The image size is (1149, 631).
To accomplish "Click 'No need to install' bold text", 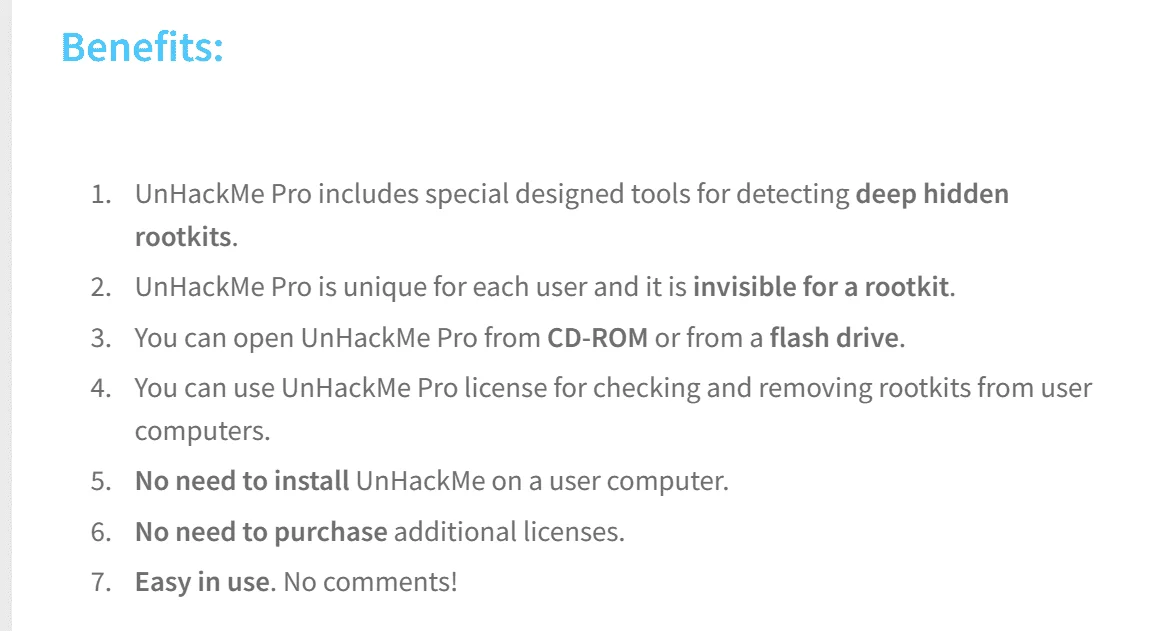I will [x=242, y=481].
